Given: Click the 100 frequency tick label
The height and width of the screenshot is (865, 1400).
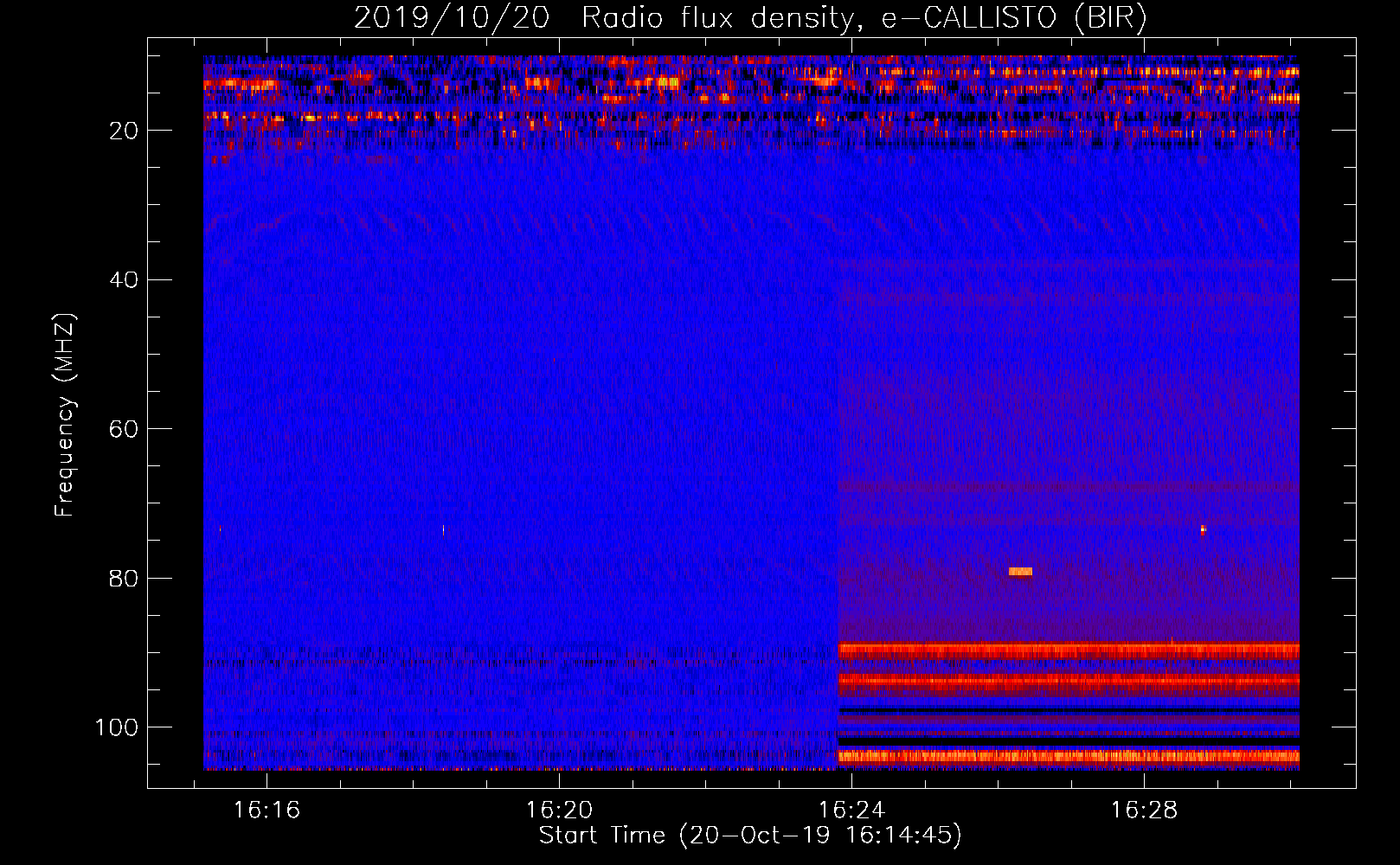Looking at the screenshot, I should tap(117, 727).
